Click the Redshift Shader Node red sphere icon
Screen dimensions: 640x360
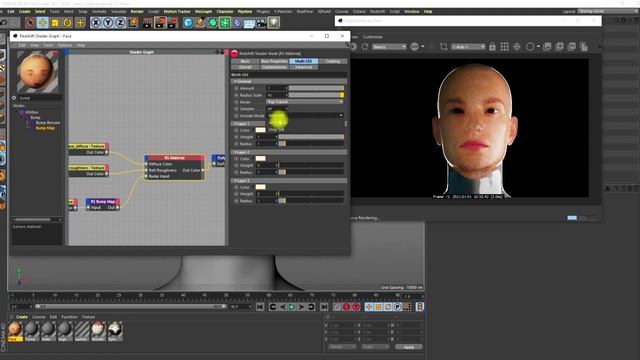[x=234, y=53]
